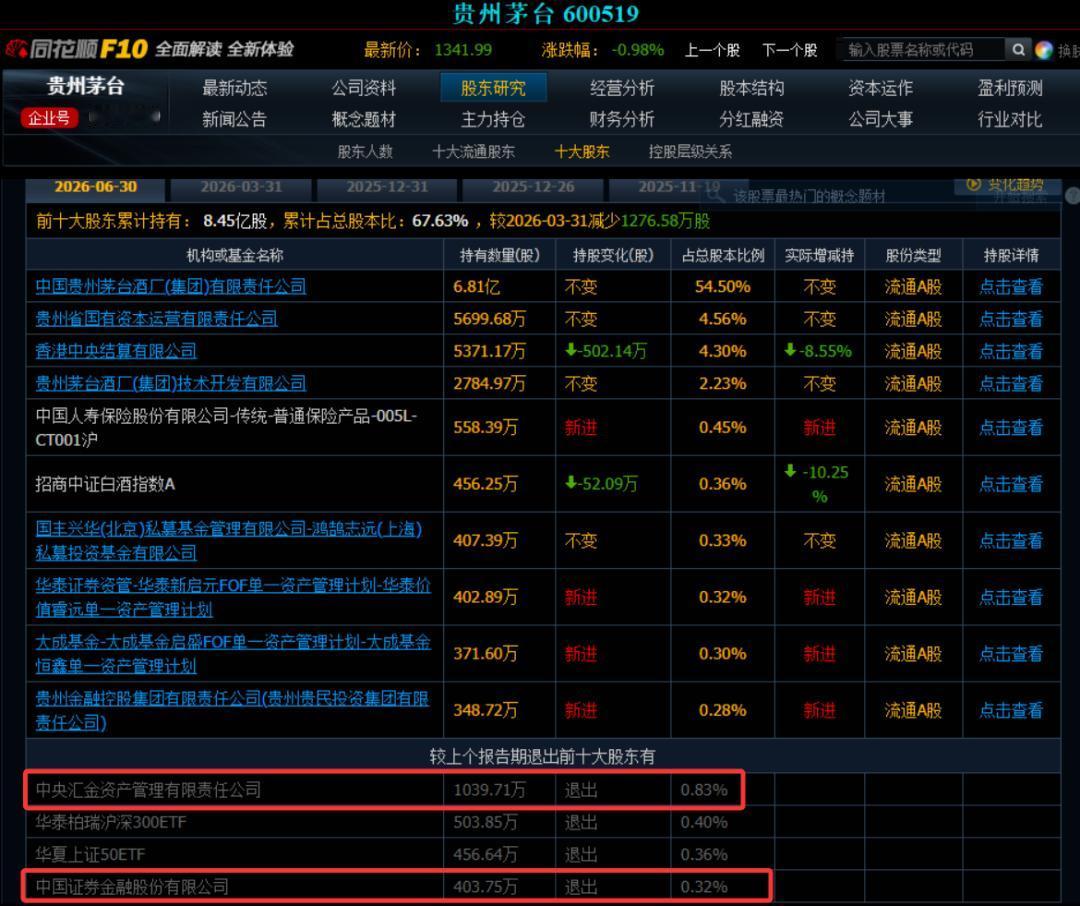Viewport: 1080px width, 906px height.
Task: Click the 实际增减持 column header
Action: pyautogui.click(x=819, y=256)
